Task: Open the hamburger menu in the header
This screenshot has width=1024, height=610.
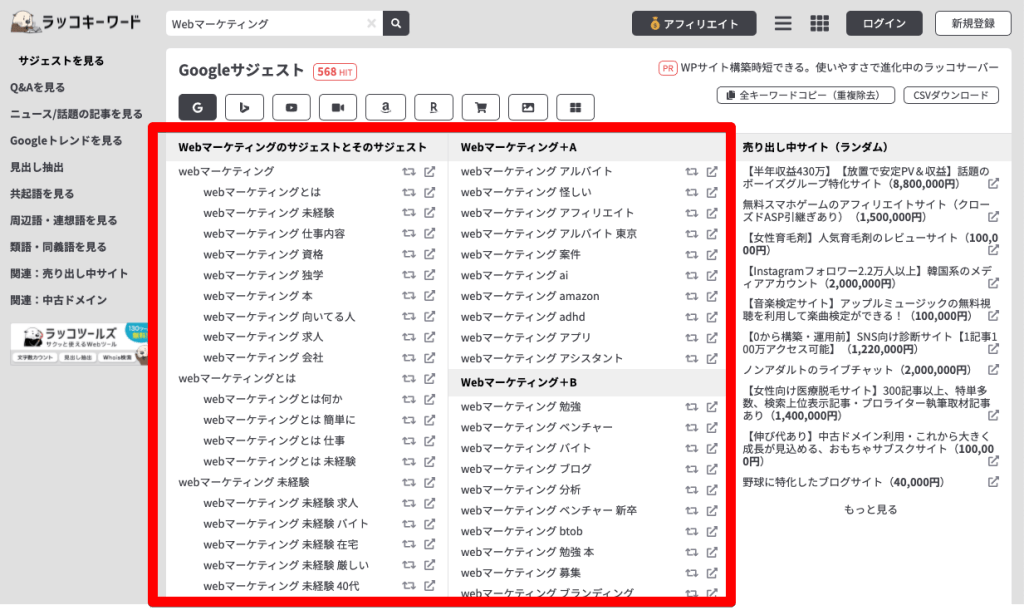Action: (783, 23)
